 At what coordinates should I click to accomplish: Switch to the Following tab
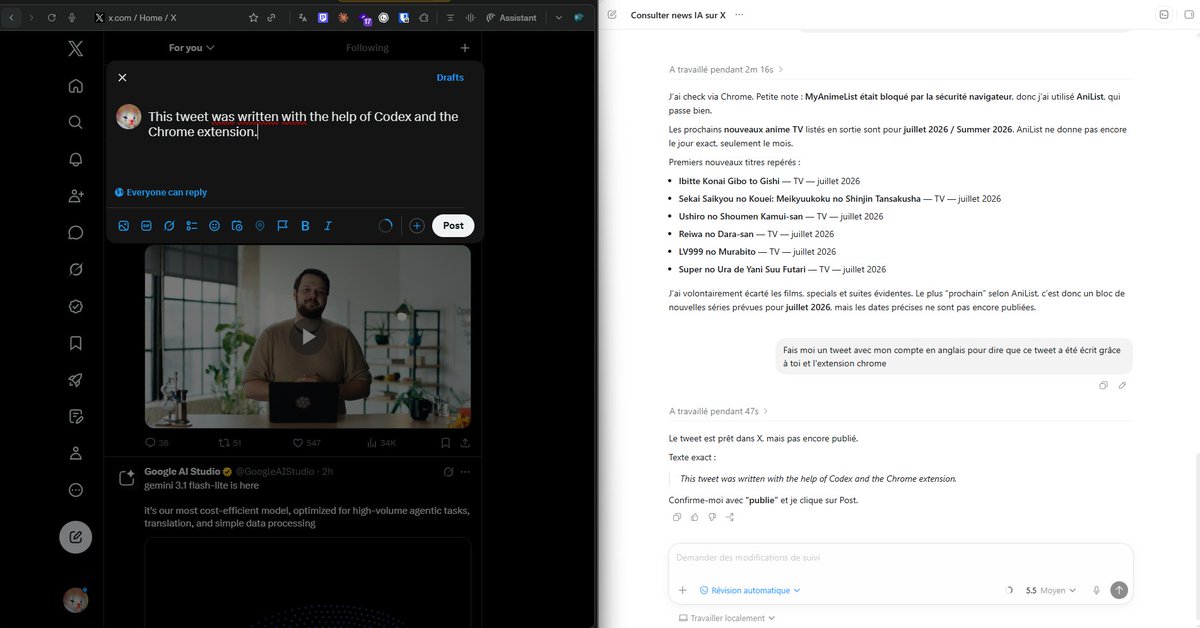click(367, 48)
